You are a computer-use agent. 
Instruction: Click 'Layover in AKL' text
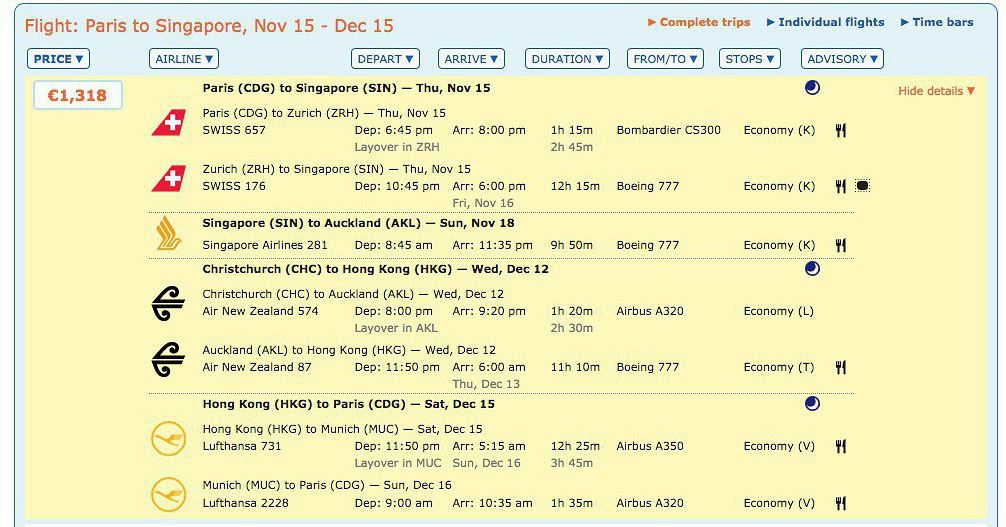coord(396,328)
